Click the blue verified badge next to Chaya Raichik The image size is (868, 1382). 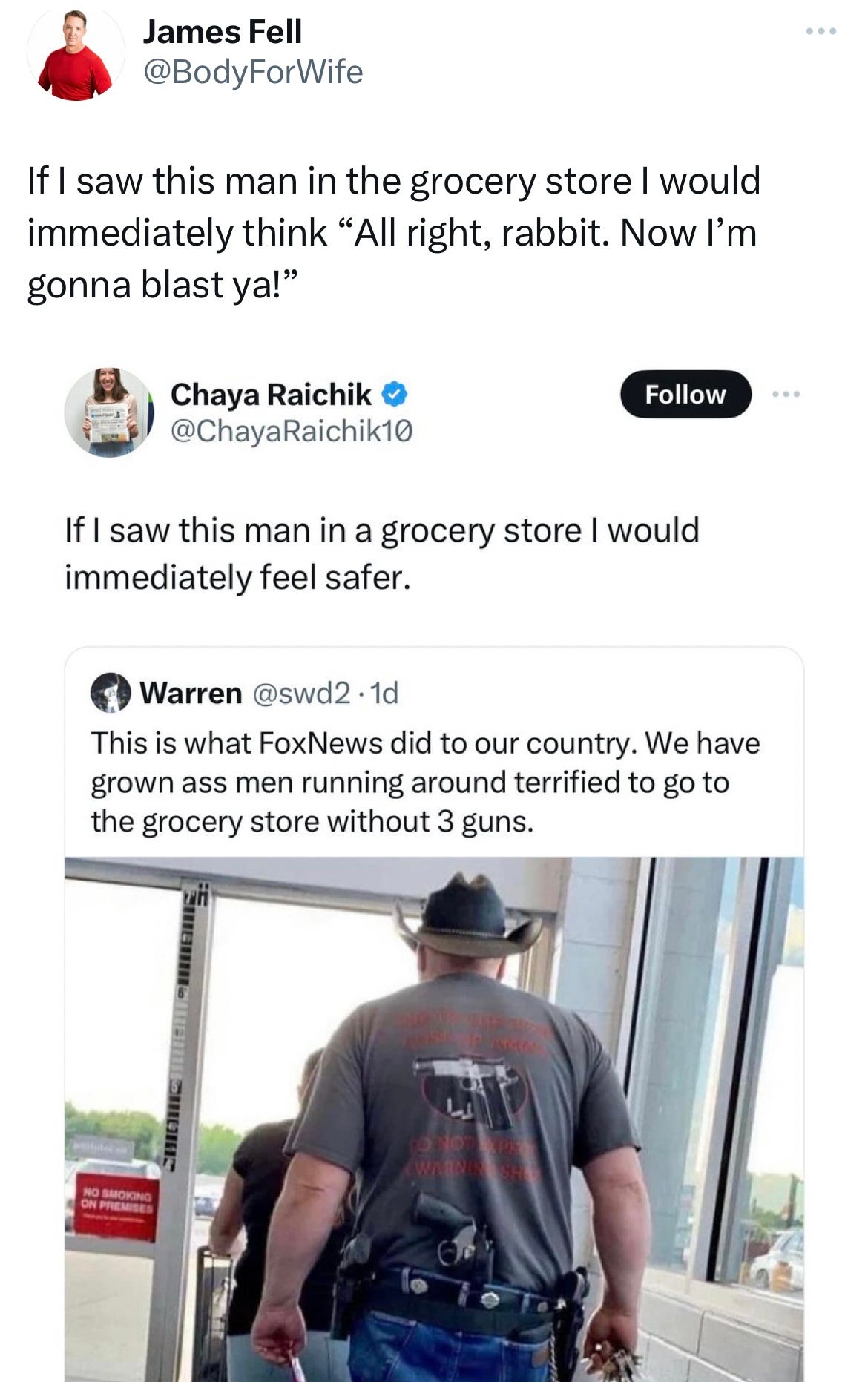tap(394, 394)
